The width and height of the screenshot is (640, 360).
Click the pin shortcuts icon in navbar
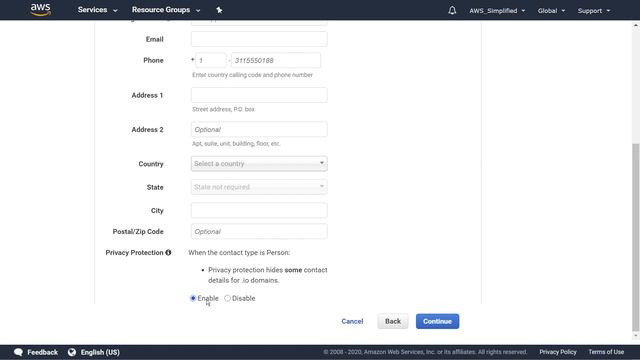pos(219,10)
